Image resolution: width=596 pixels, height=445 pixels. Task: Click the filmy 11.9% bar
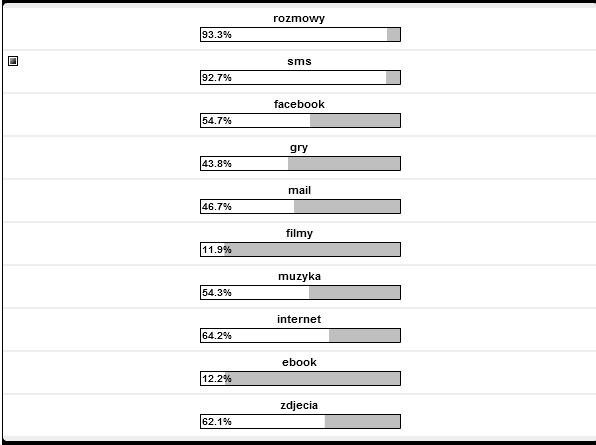pos(300,249)
